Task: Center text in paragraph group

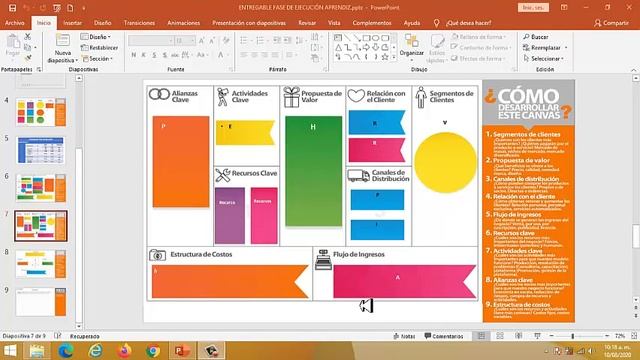Action: coord(254,55)
